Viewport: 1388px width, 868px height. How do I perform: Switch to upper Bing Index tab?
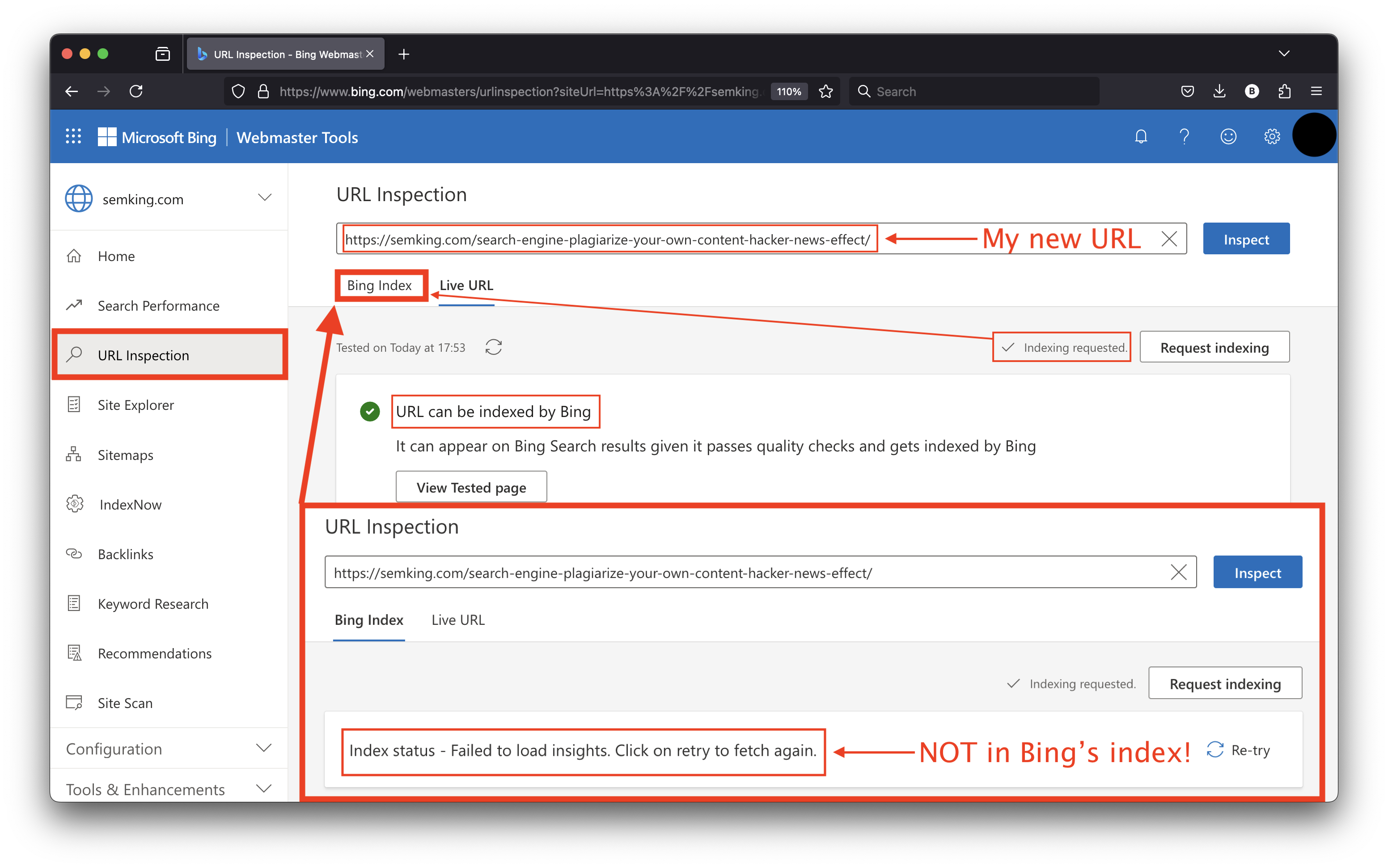point(379,285)
